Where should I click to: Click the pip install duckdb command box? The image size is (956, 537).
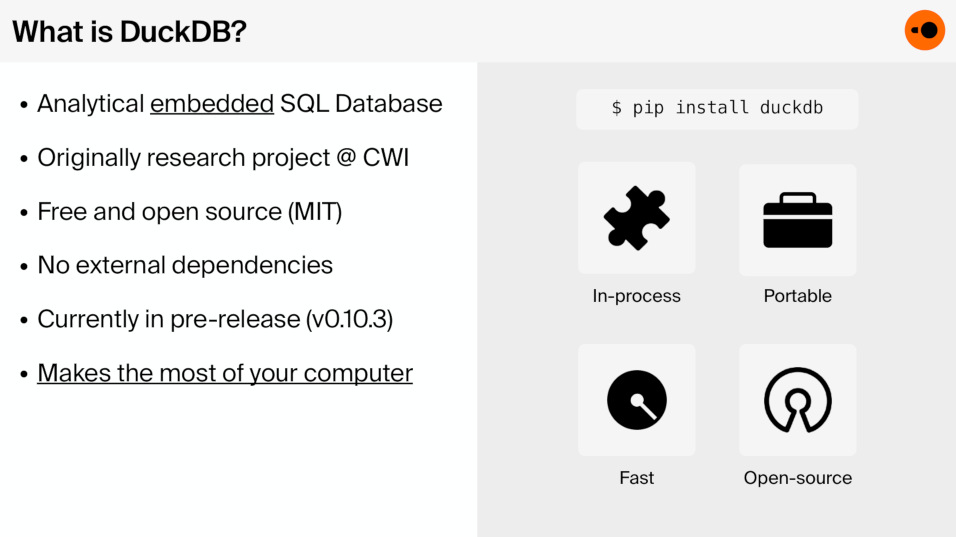716,108
